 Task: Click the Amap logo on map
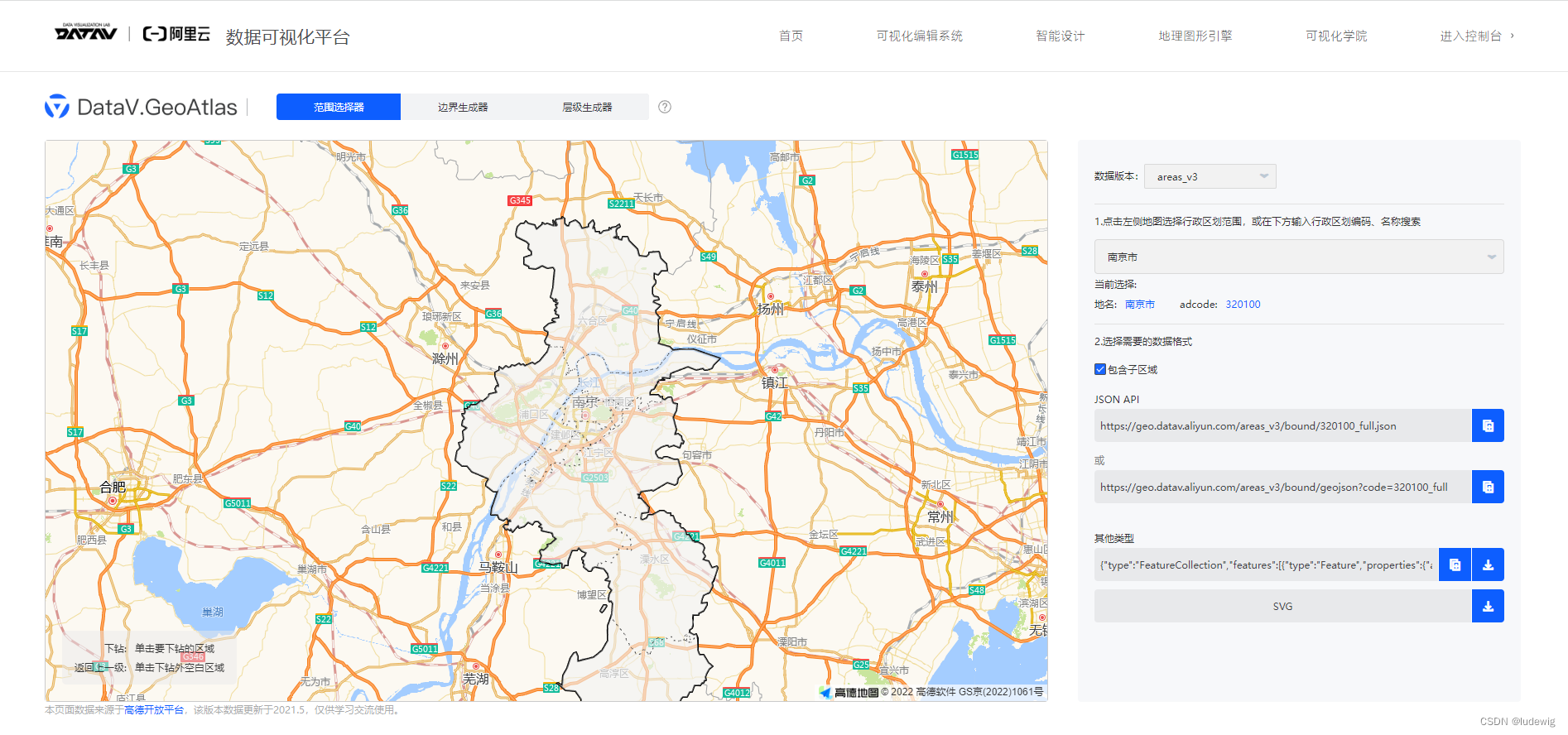[849, 692]
